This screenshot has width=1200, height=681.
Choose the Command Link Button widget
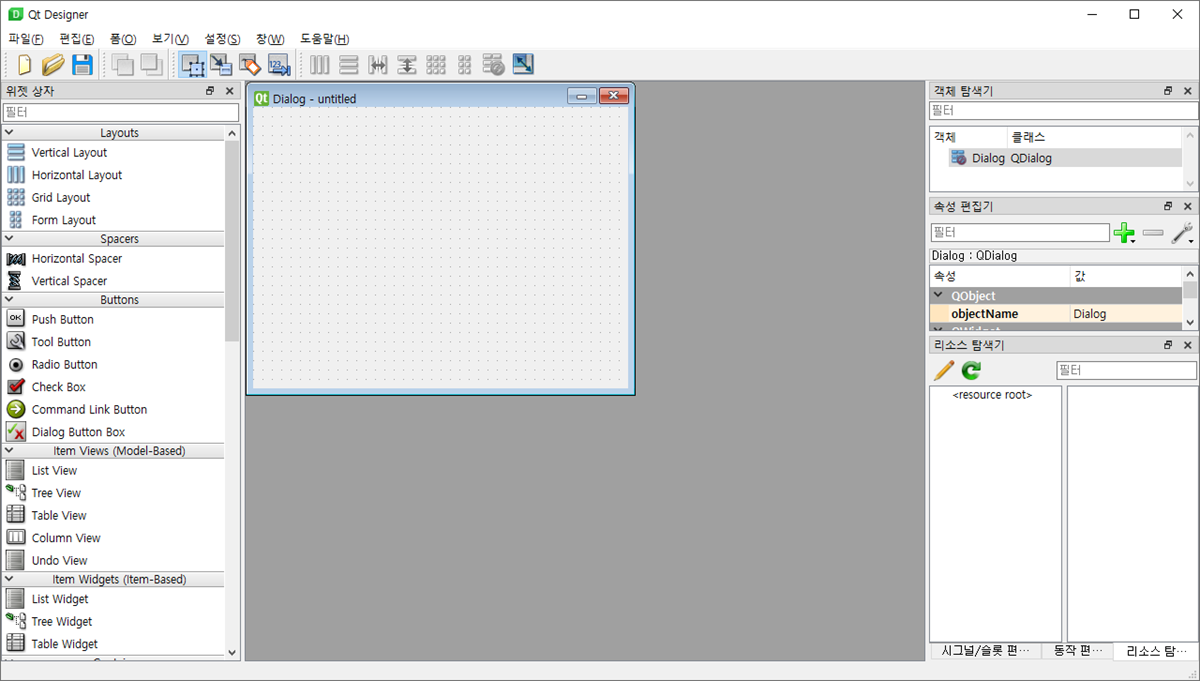(x=89, y=410)
